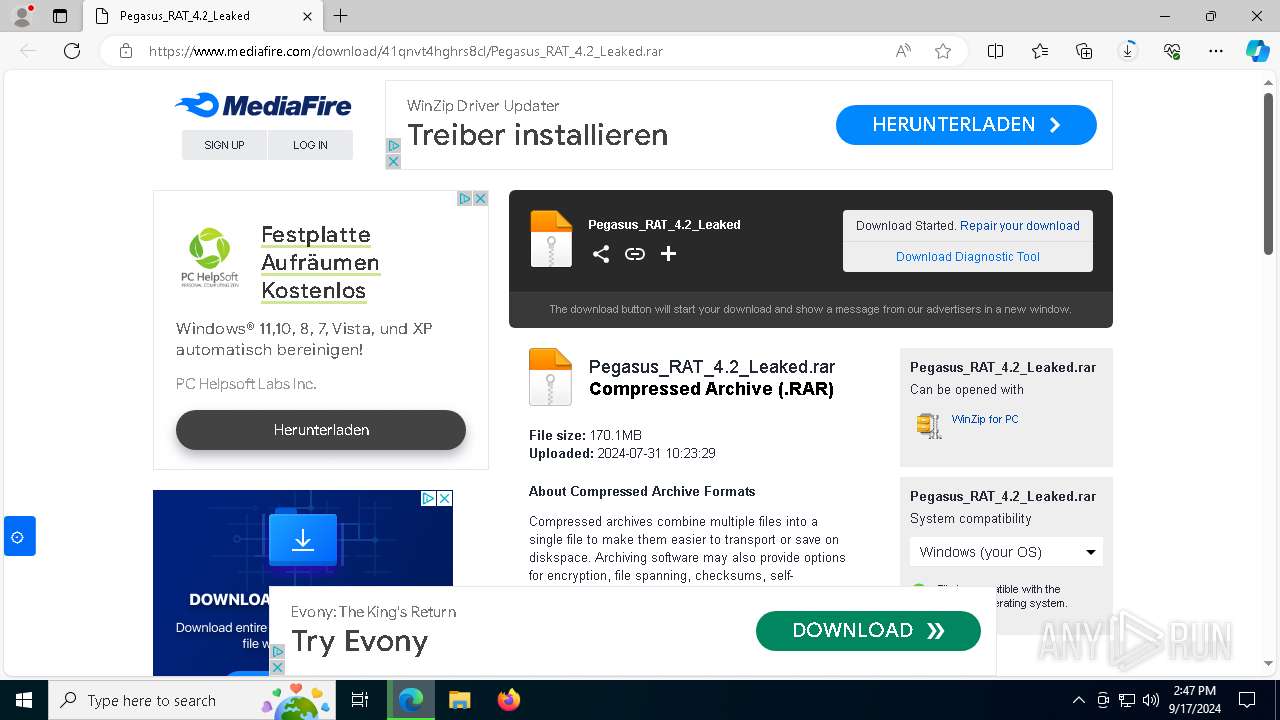Screen dimensions: 1280x720
Task: Go back using browser back arrow
Action: [28, 51]
